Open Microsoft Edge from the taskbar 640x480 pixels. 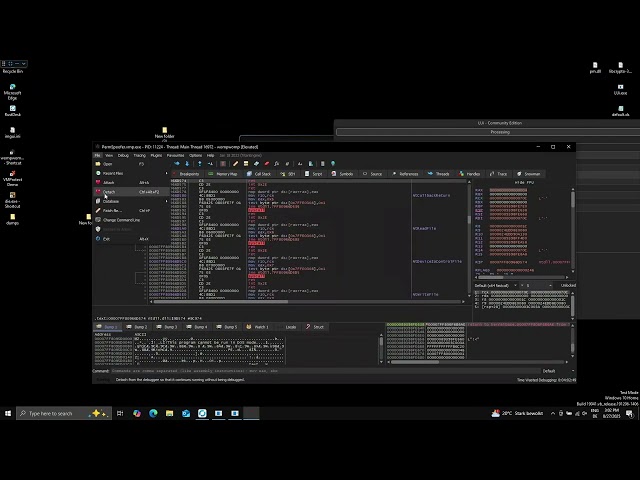(x=153, y=413)
